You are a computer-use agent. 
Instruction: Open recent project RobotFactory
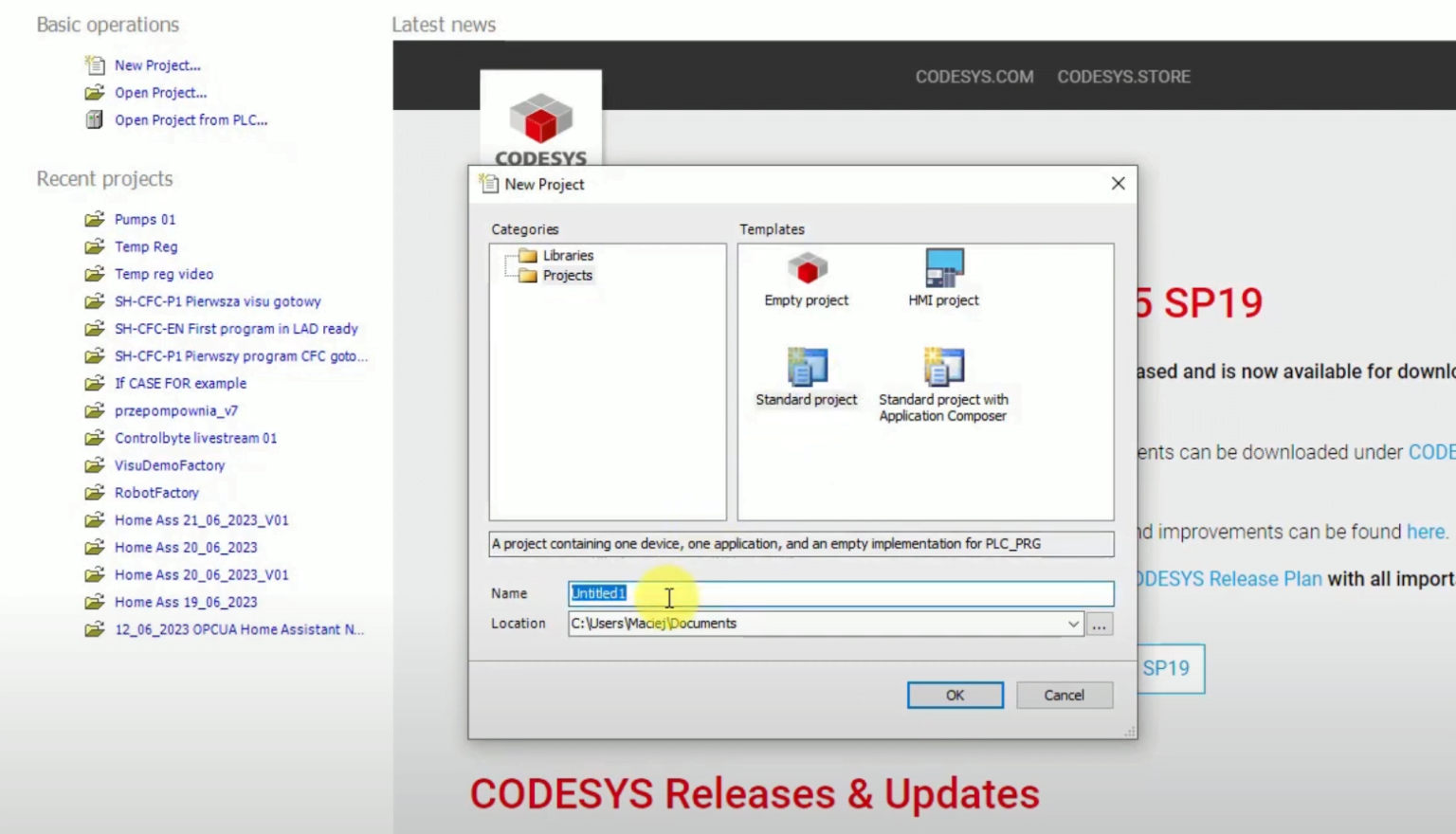[156, 493]
